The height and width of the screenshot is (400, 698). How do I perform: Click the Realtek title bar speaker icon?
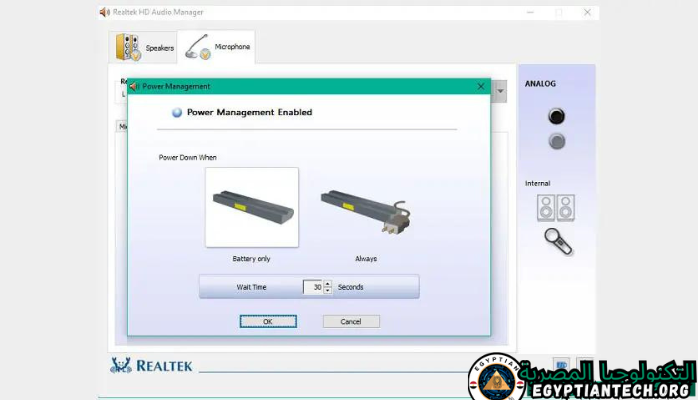pos(105,12)
